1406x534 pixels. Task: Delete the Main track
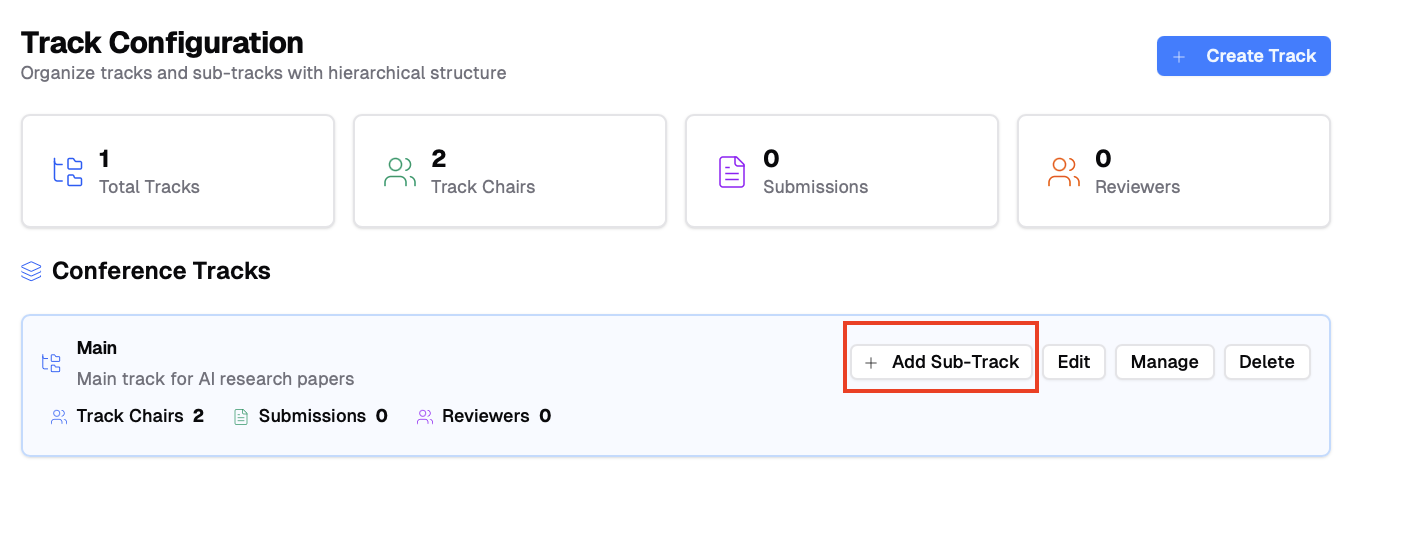coord(1266,362)
